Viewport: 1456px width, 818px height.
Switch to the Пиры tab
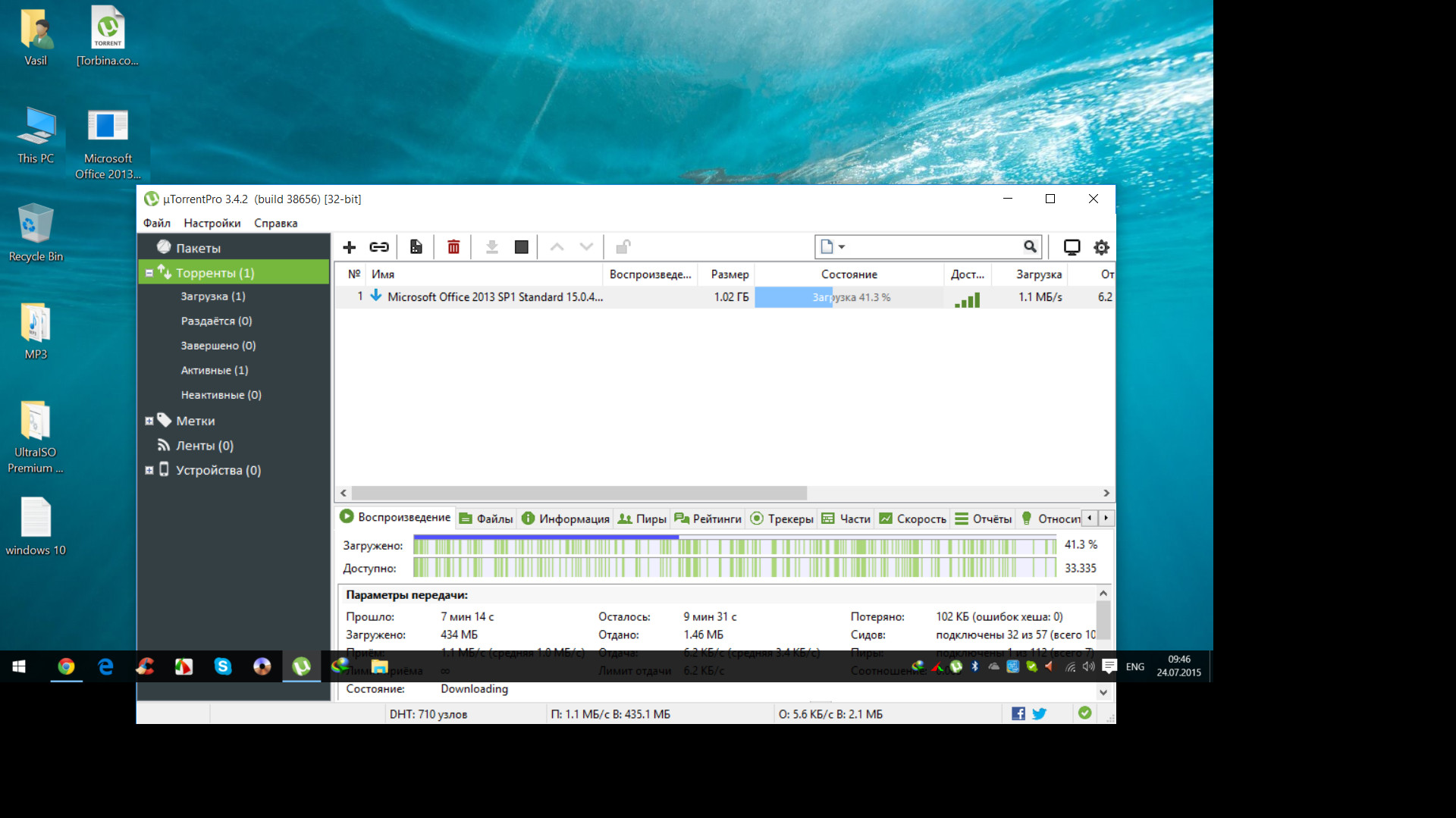[642, 519]
